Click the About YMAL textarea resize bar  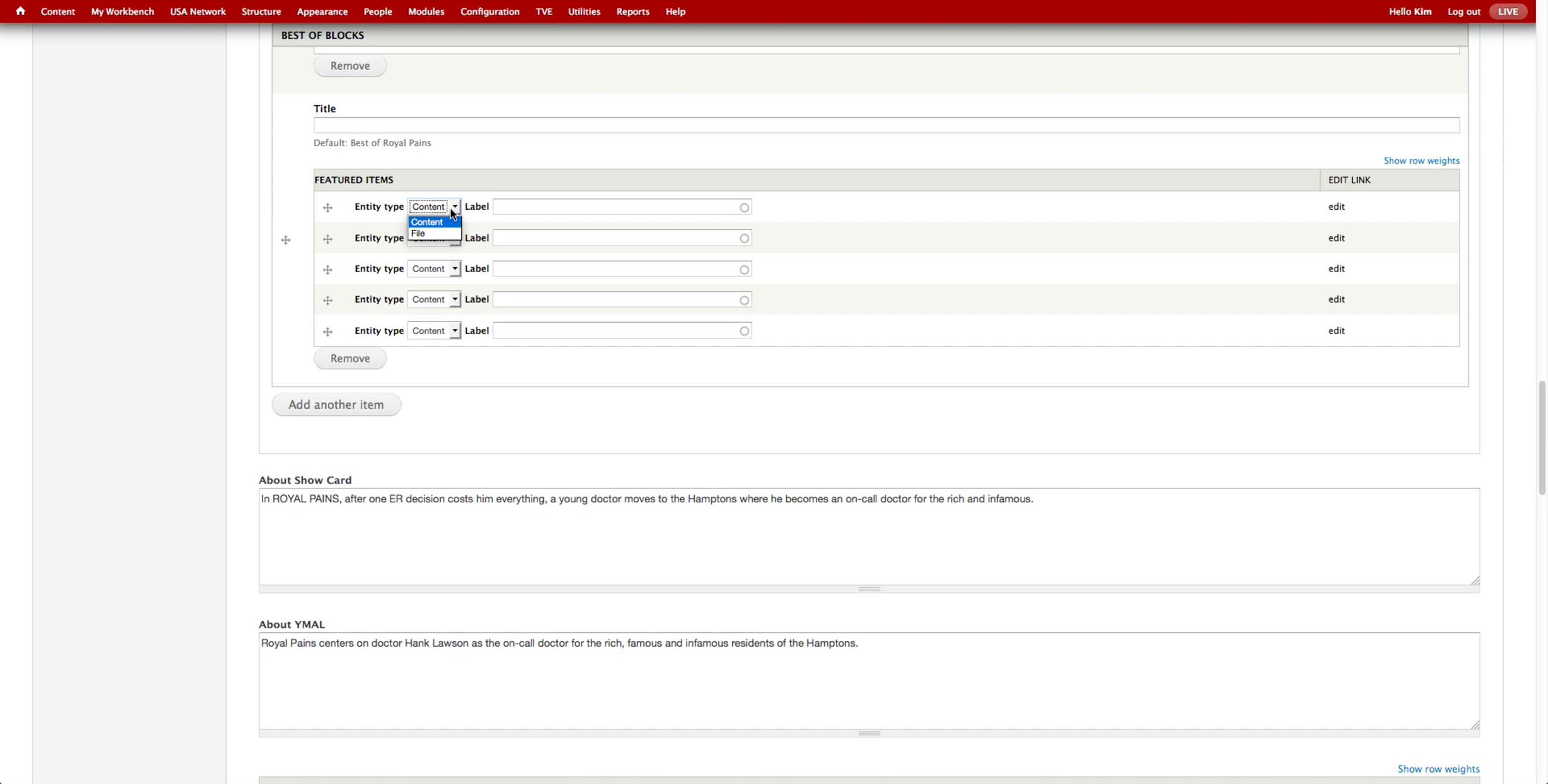pos(869,733)
